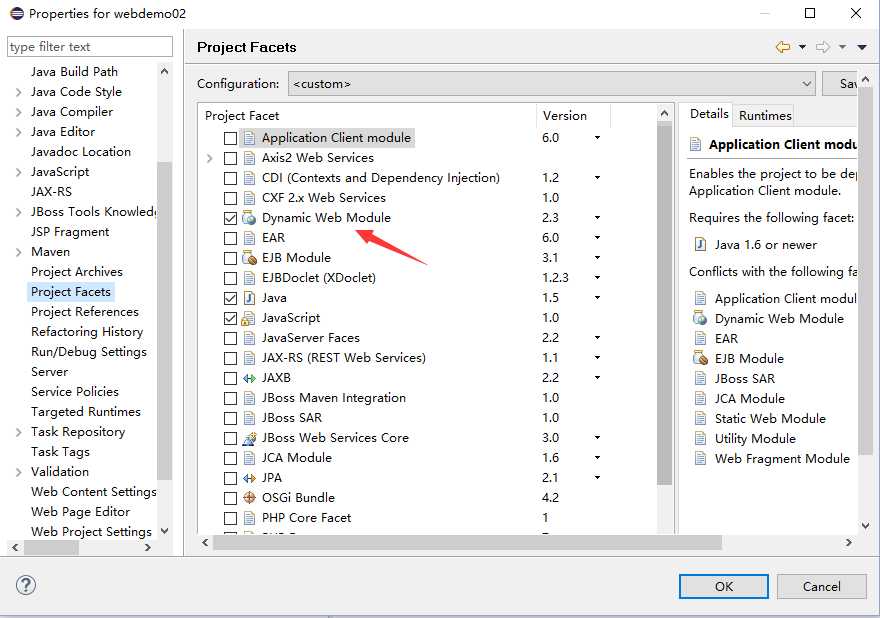Click details pane scroll down arrow
The height and width of the screenshot is (618, 880).
click(x=865, y=526)
